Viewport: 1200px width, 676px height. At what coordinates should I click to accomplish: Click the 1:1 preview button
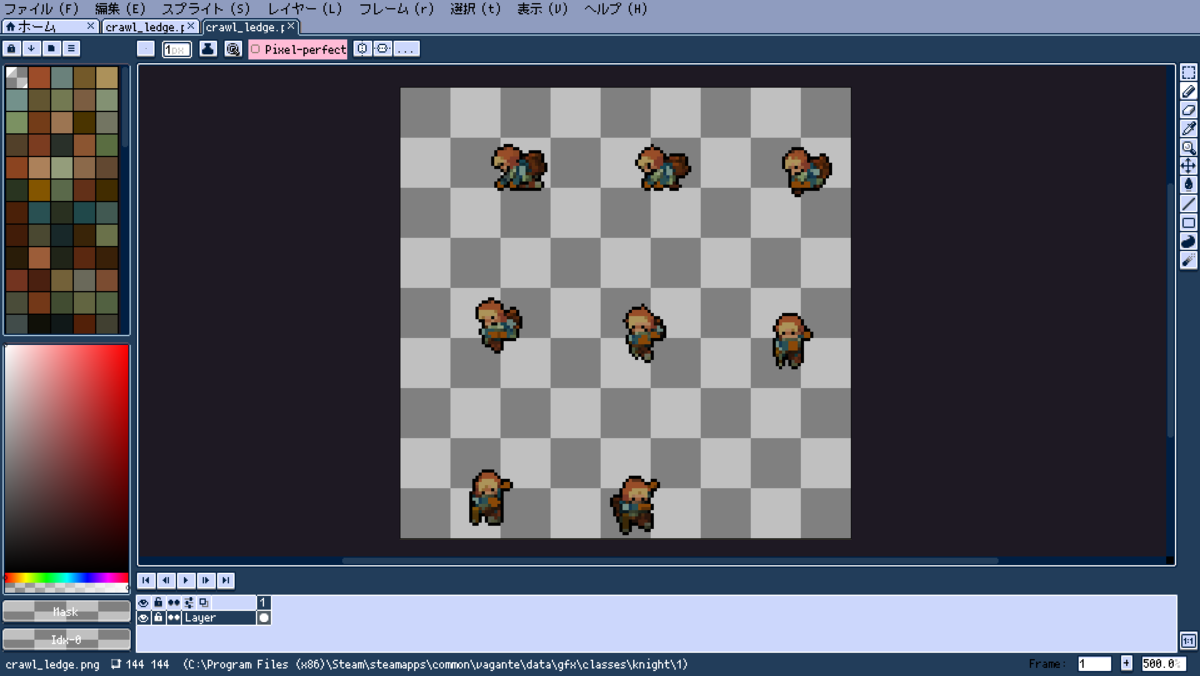(1188, 640)
